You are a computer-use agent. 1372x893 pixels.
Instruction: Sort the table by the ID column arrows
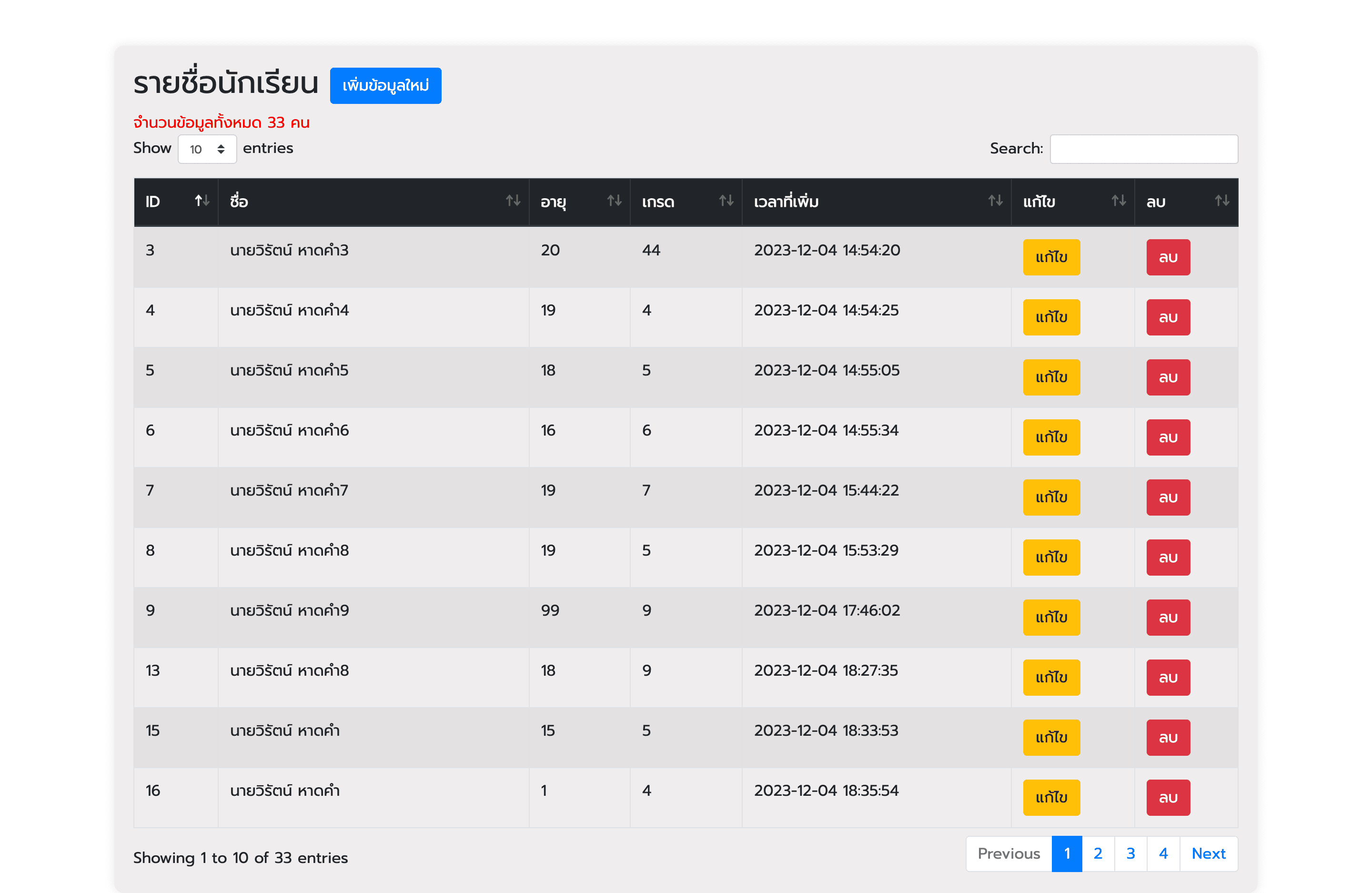[202, 201]
